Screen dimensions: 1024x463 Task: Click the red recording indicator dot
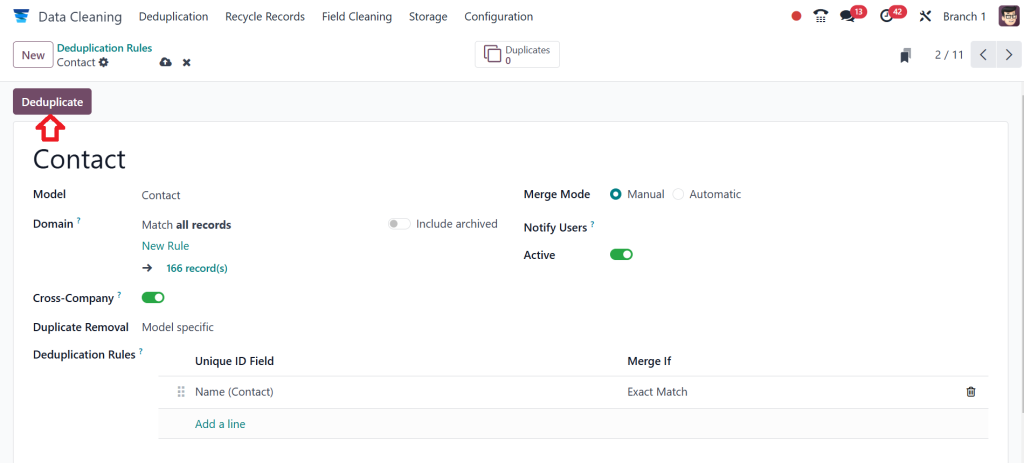click(796, 16)
